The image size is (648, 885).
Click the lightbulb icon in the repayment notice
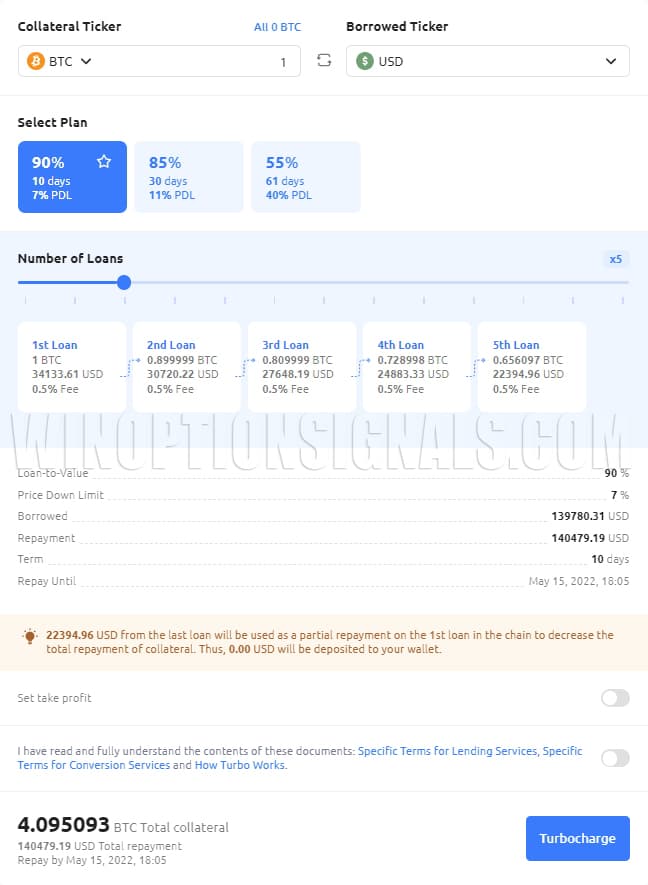point(29,635)
